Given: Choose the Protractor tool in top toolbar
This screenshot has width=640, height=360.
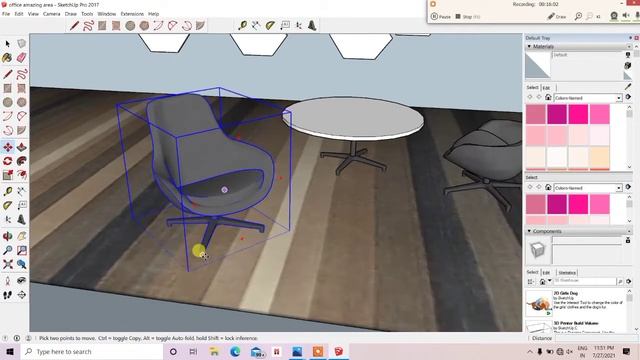Looking at the screenshot, I should point(270,26).
